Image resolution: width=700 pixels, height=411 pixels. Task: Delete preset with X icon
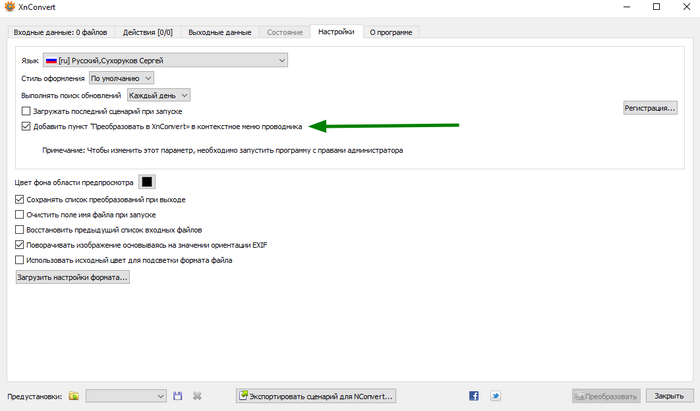point(197,396)
